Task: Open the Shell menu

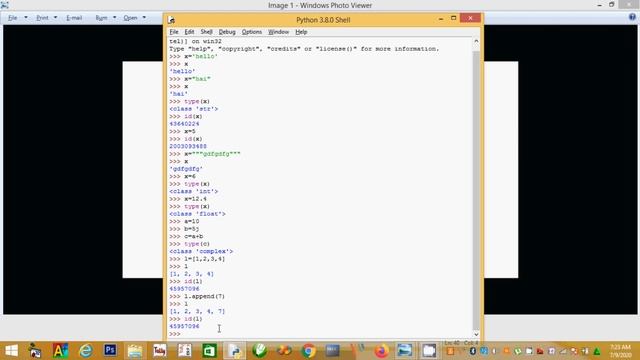Action: pyautogui.click(x=207, y=32)
